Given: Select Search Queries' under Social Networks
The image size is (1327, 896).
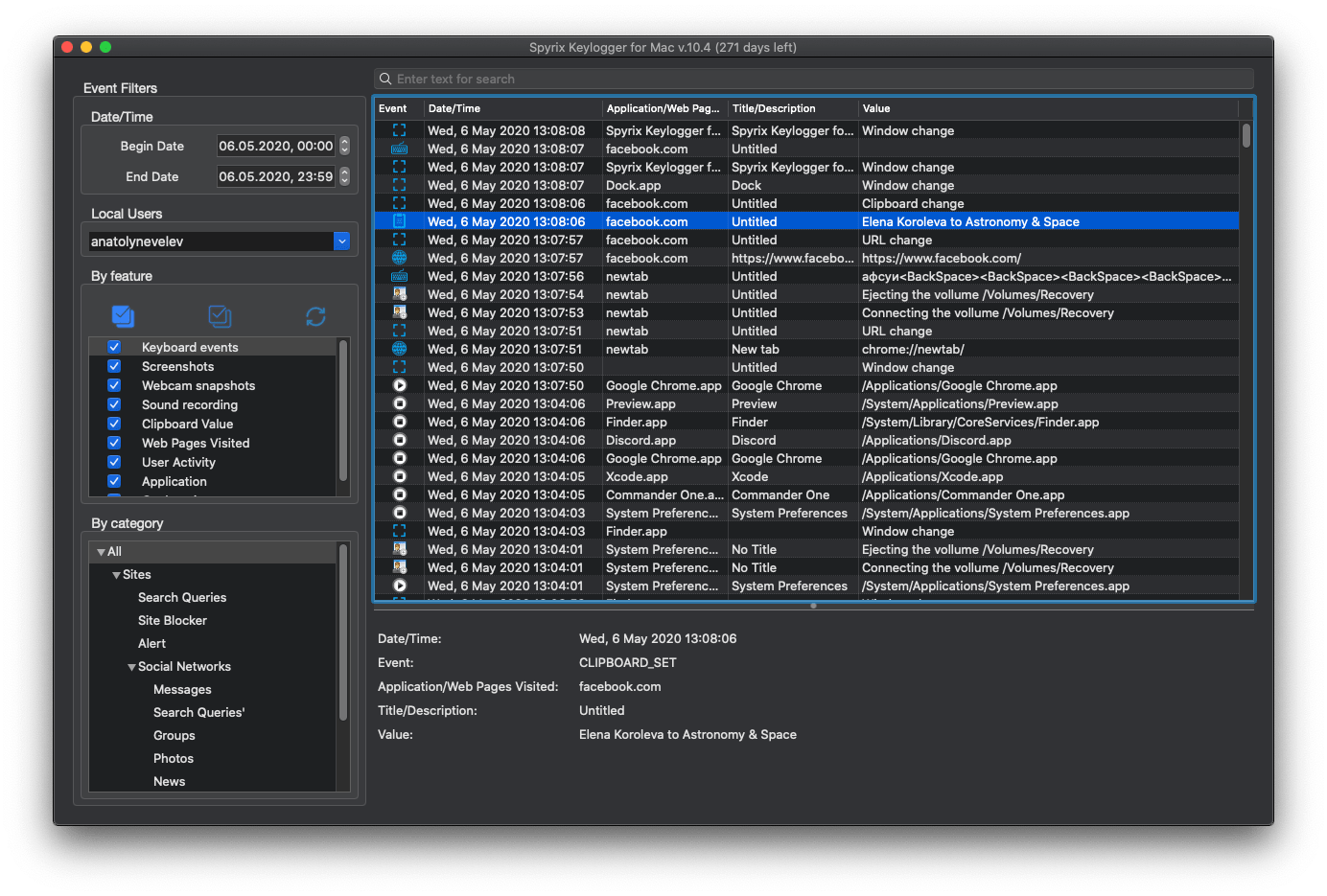Looking at the screenshot, I should (198, 712).
